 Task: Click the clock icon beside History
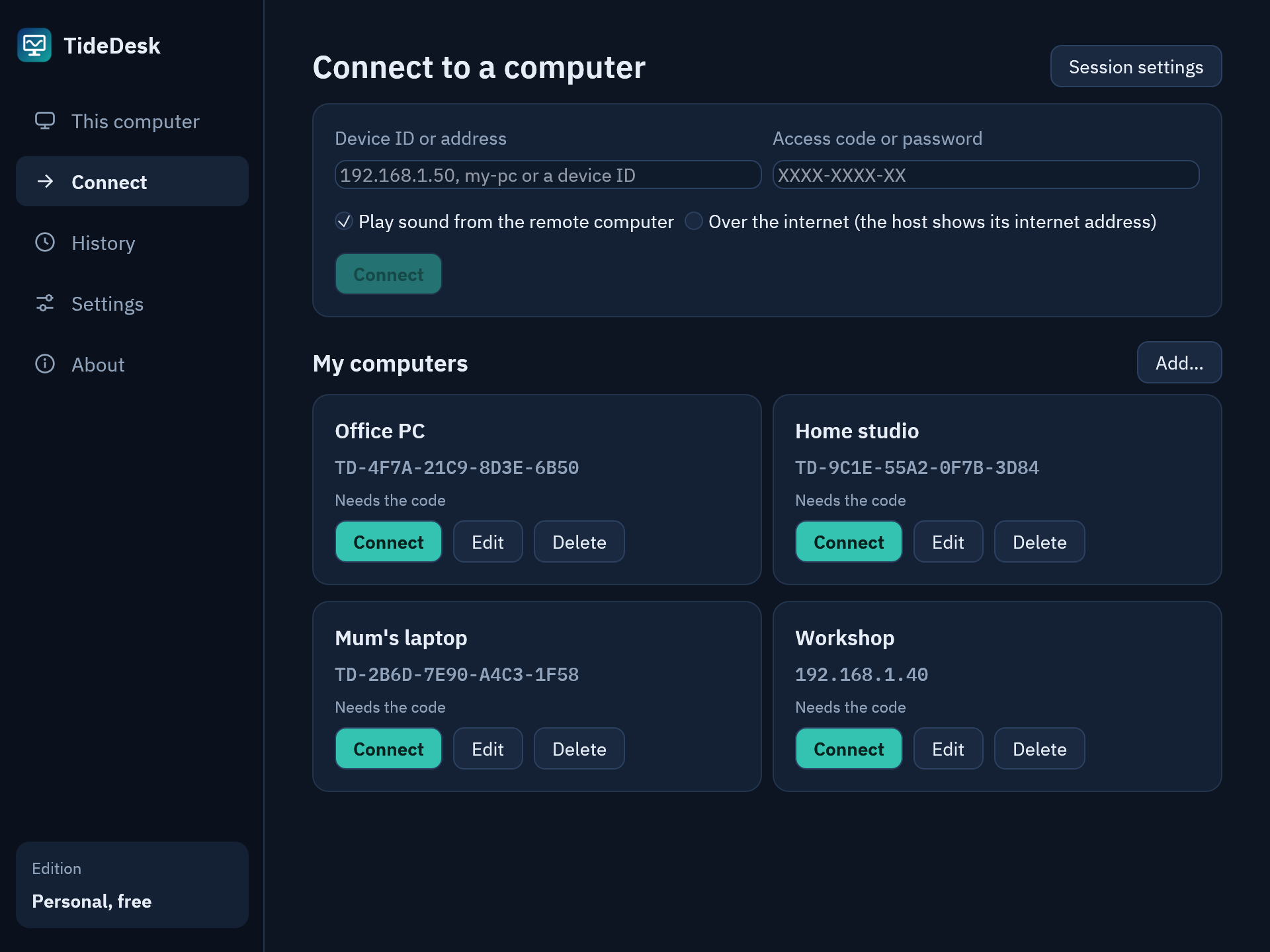point(45,243)
